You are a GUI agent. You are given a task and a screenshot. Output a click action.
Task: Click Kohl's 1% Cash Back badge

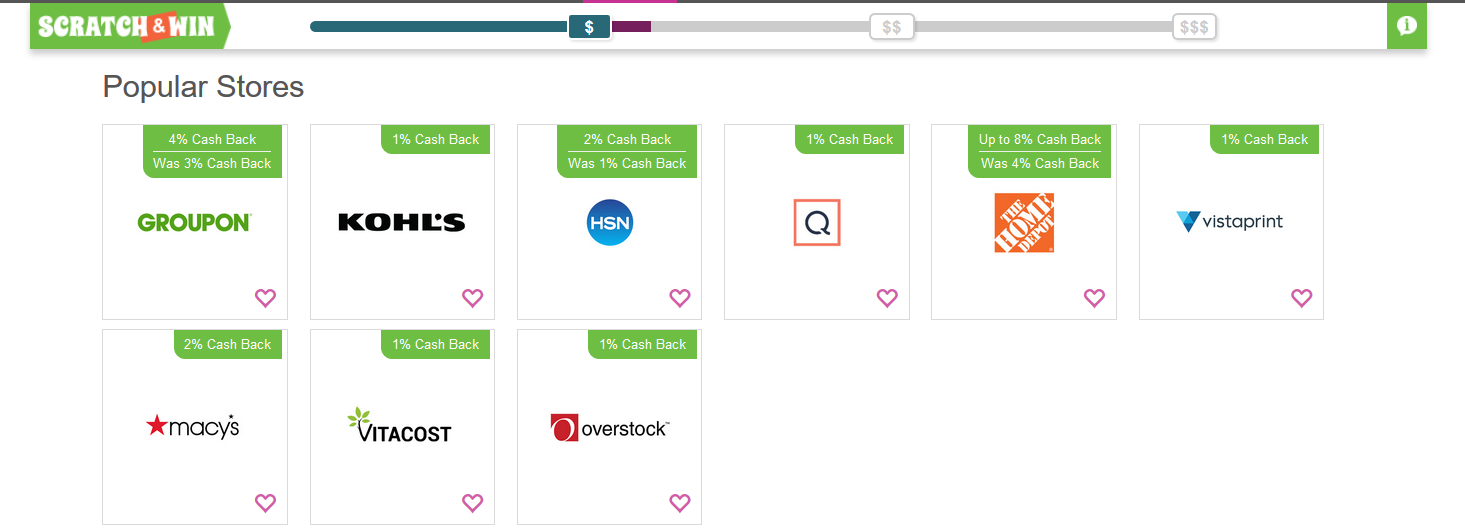tap(436, 139)
